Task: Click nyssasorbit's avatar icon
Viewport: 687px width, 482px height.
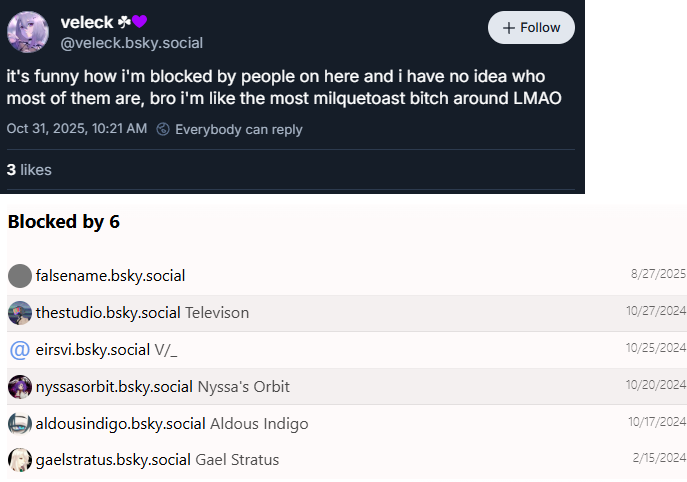Action: click(x=19, y=387)
